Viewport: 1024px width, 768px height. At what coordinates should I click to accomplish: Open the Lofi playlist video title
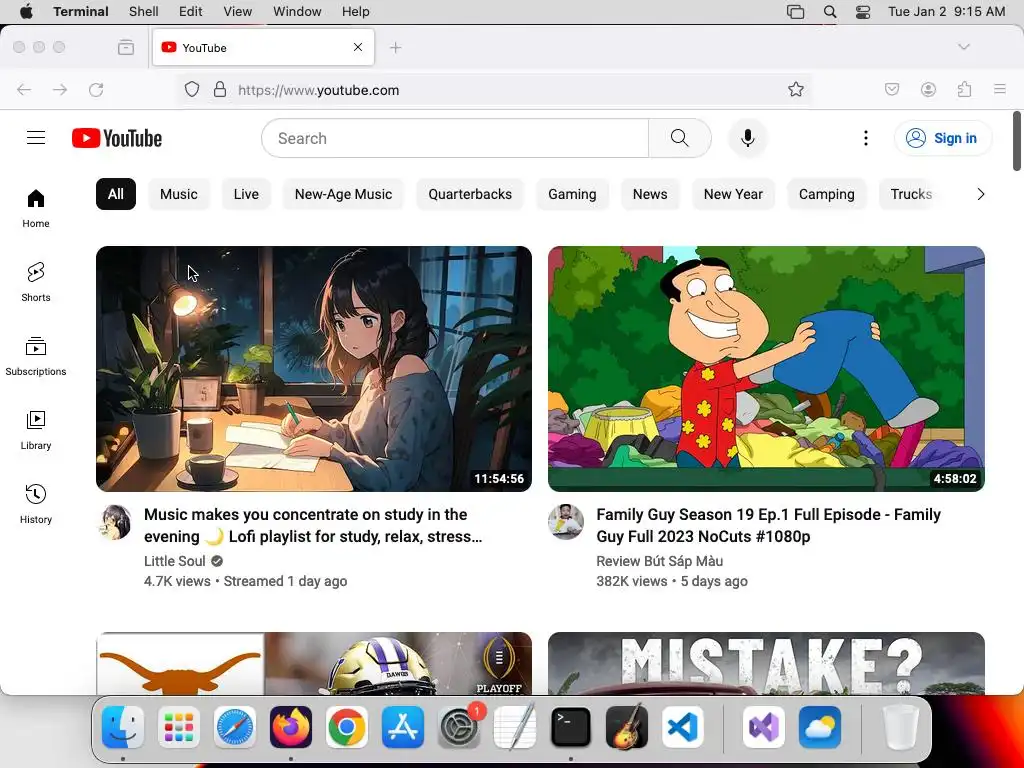(313, 525)
